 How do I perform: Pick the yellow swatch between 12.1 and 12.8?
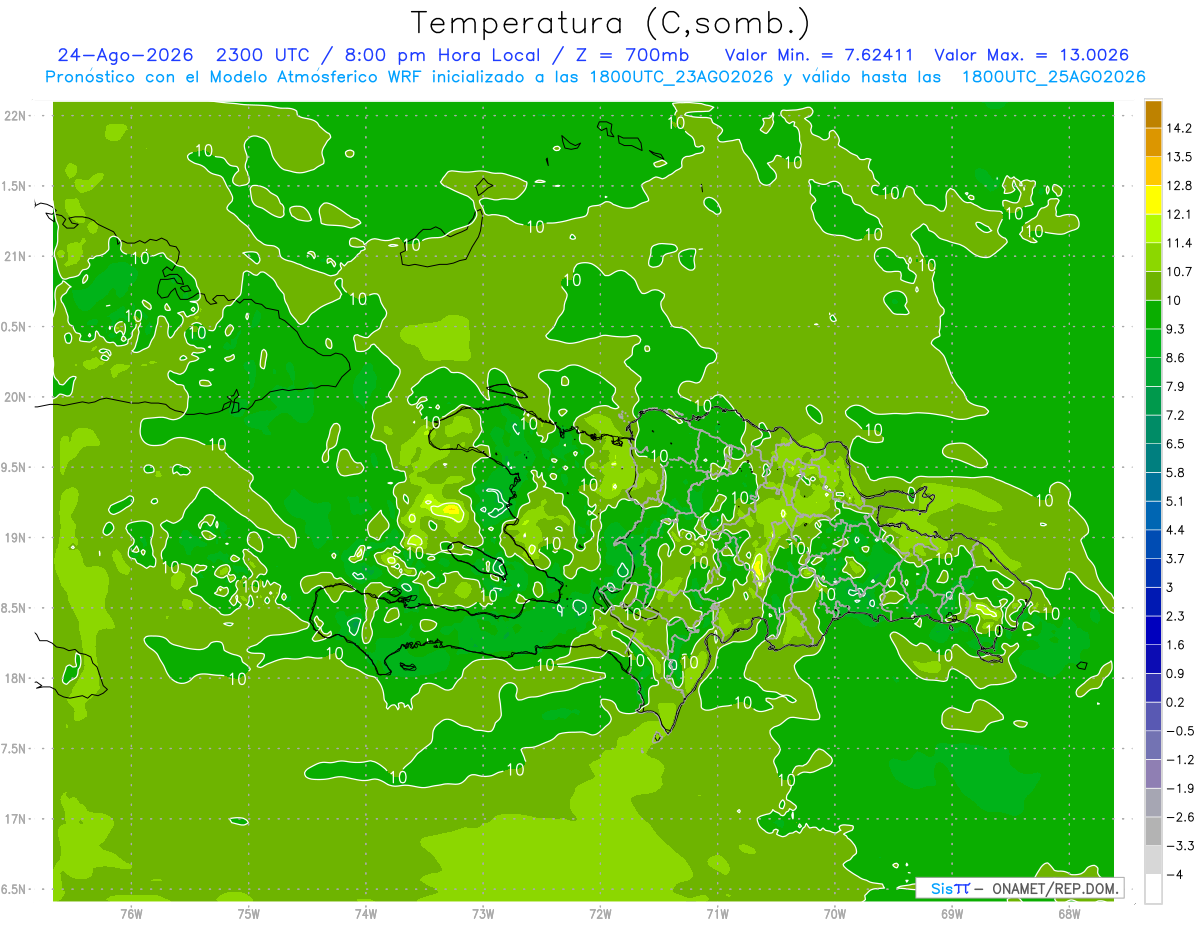click(1153, 200)
